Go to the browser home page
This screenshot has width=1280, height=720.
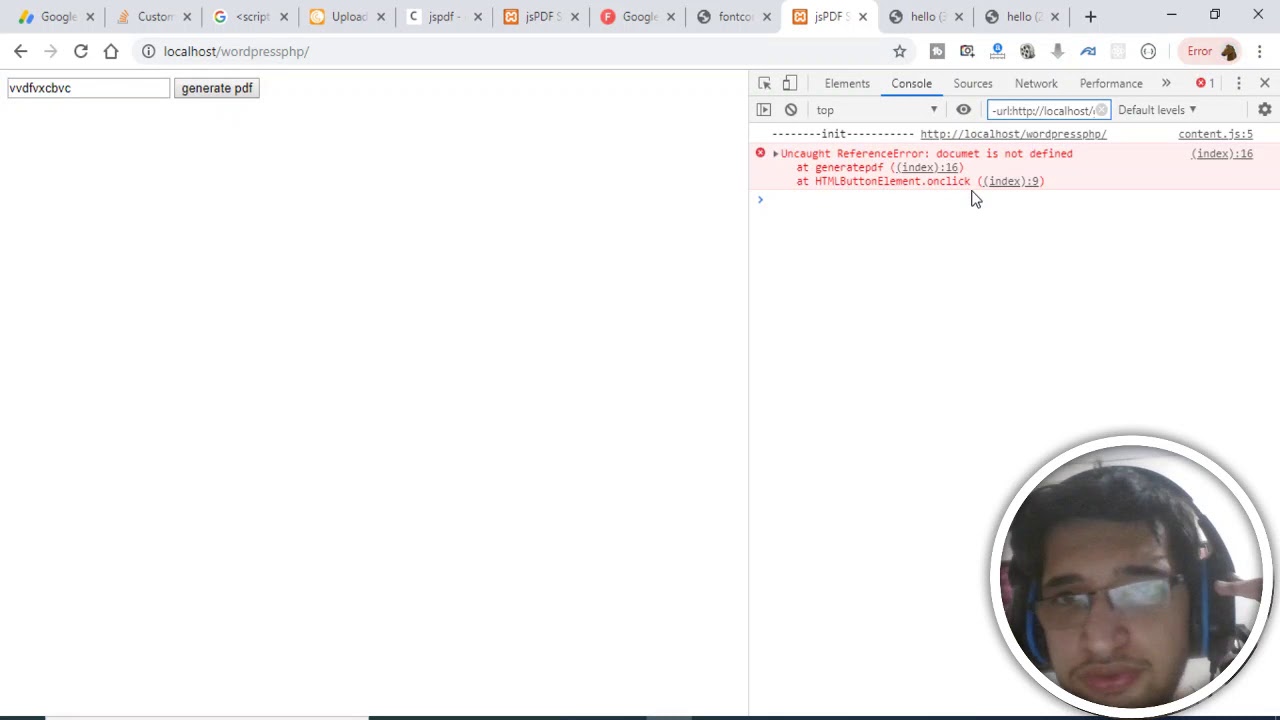point(111,51)
